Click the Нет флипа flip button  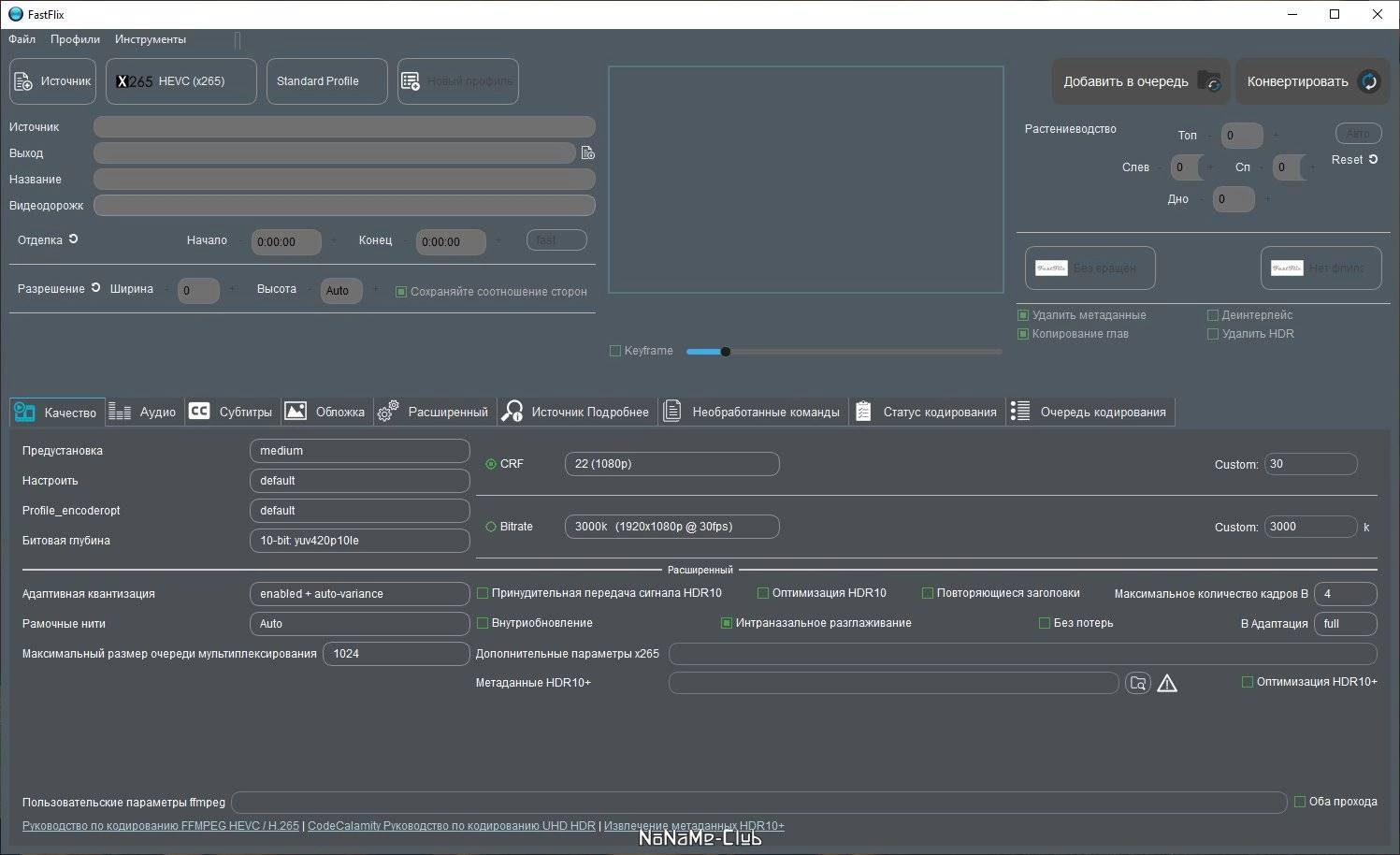click(x=1321, y=268)
